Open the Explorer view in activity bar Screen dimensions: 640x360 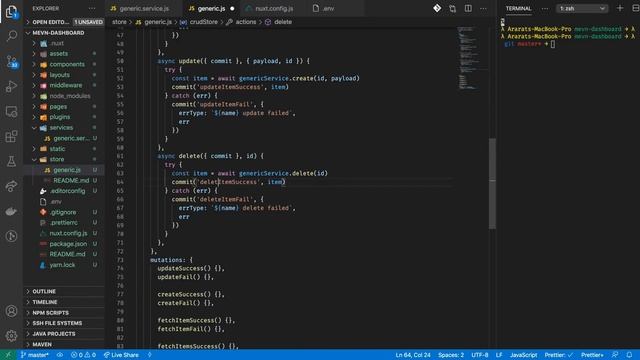[x=11, y=11]
